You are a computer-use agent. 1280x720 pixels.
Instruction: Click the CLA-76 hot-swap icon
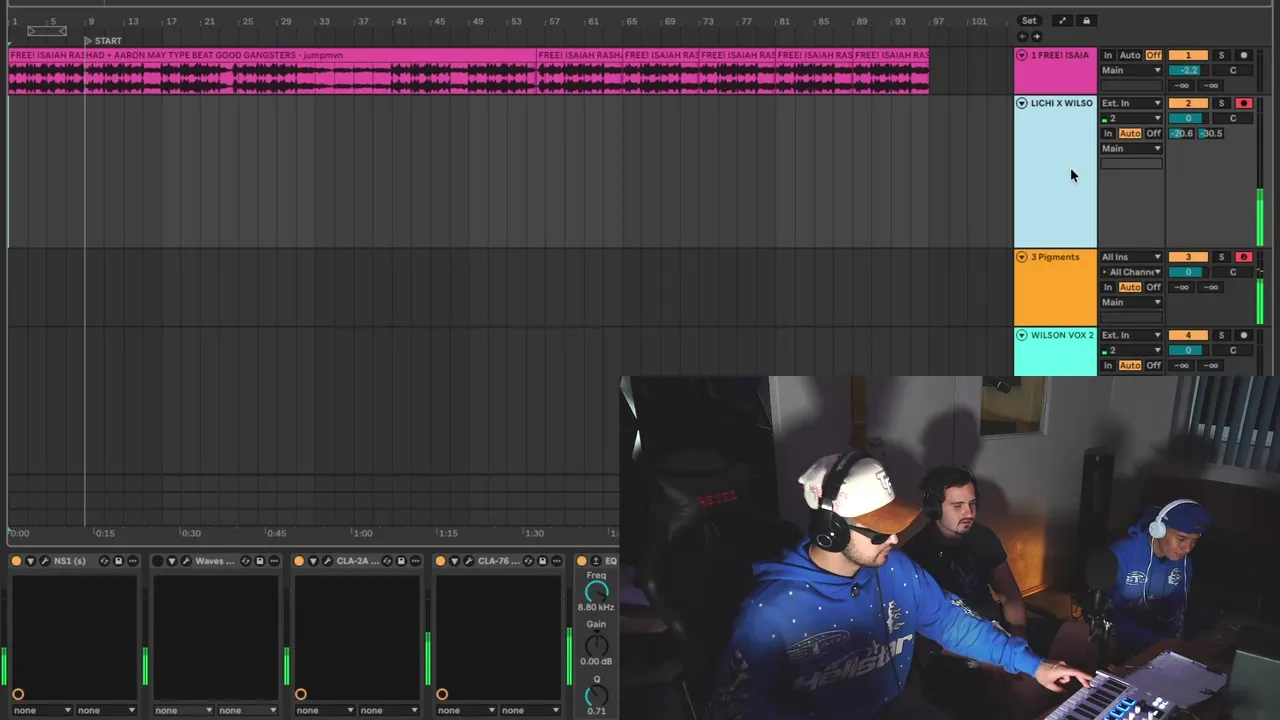[x=529, y=561]
